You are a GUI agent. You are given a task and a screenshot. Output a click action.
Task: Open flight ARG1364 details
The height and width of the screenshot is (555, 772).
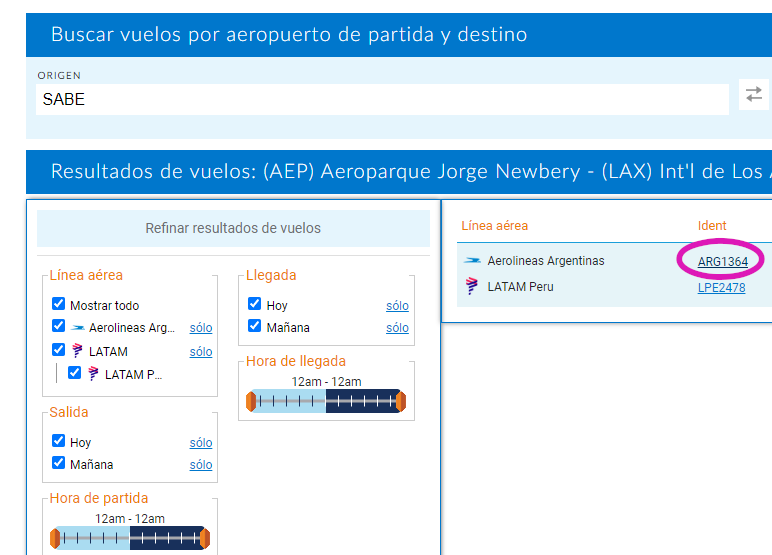(722, 261)
